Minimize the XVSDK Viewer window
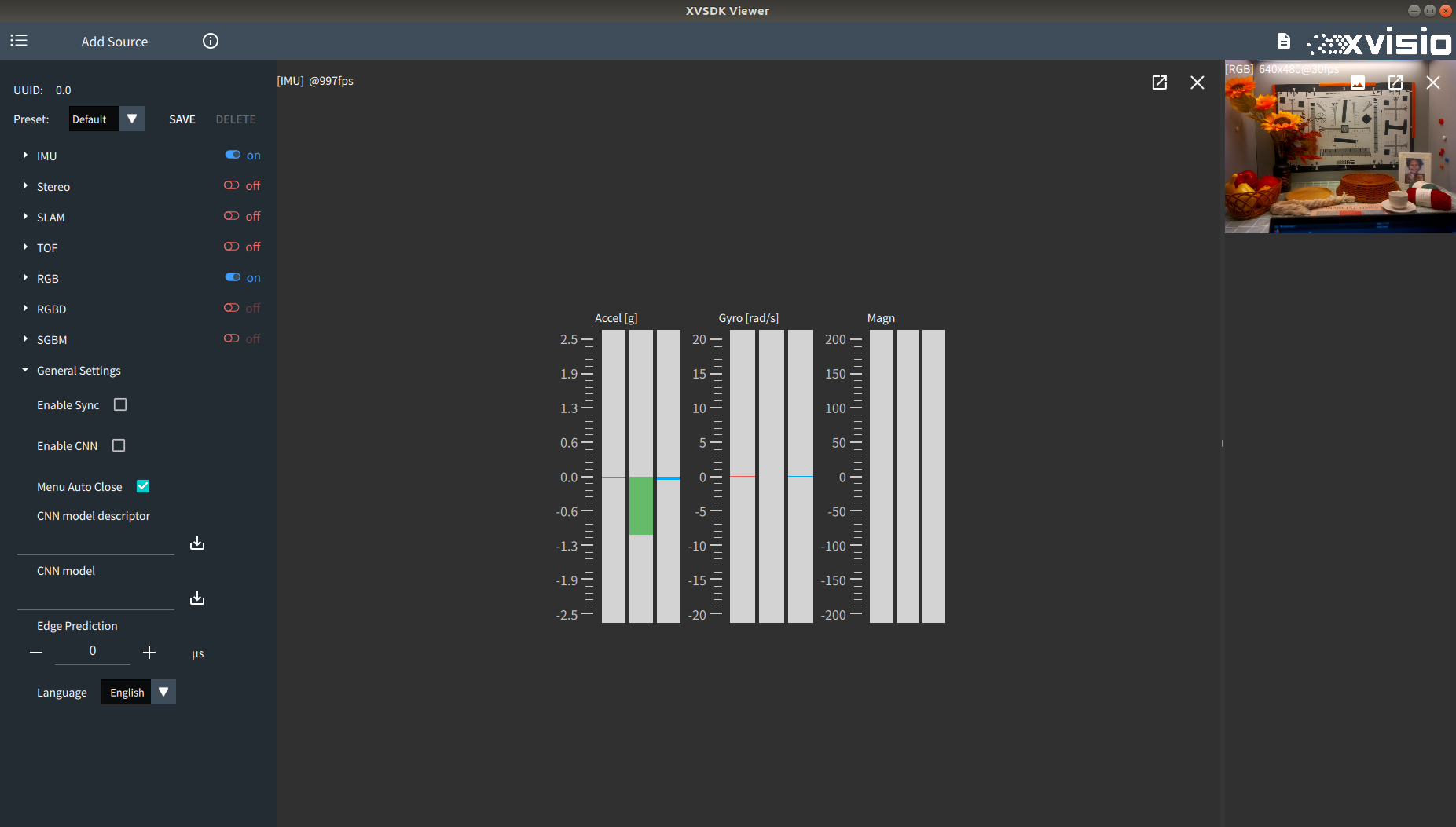Screen dimensions: 1456x827 click(x=1414, y=11)
